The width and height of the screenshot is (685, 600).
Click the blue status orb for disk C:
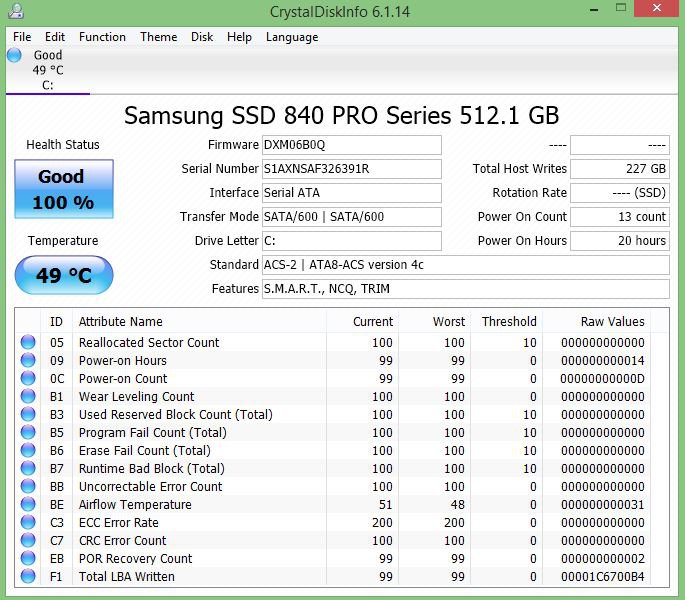point(14,55)
